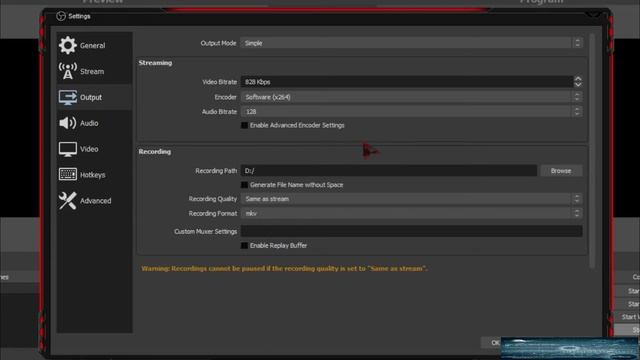Open the Audio Bitrate dropdown
Image resolution: width=640 pixels, height=360 pixels.
[x=411, y=111]
